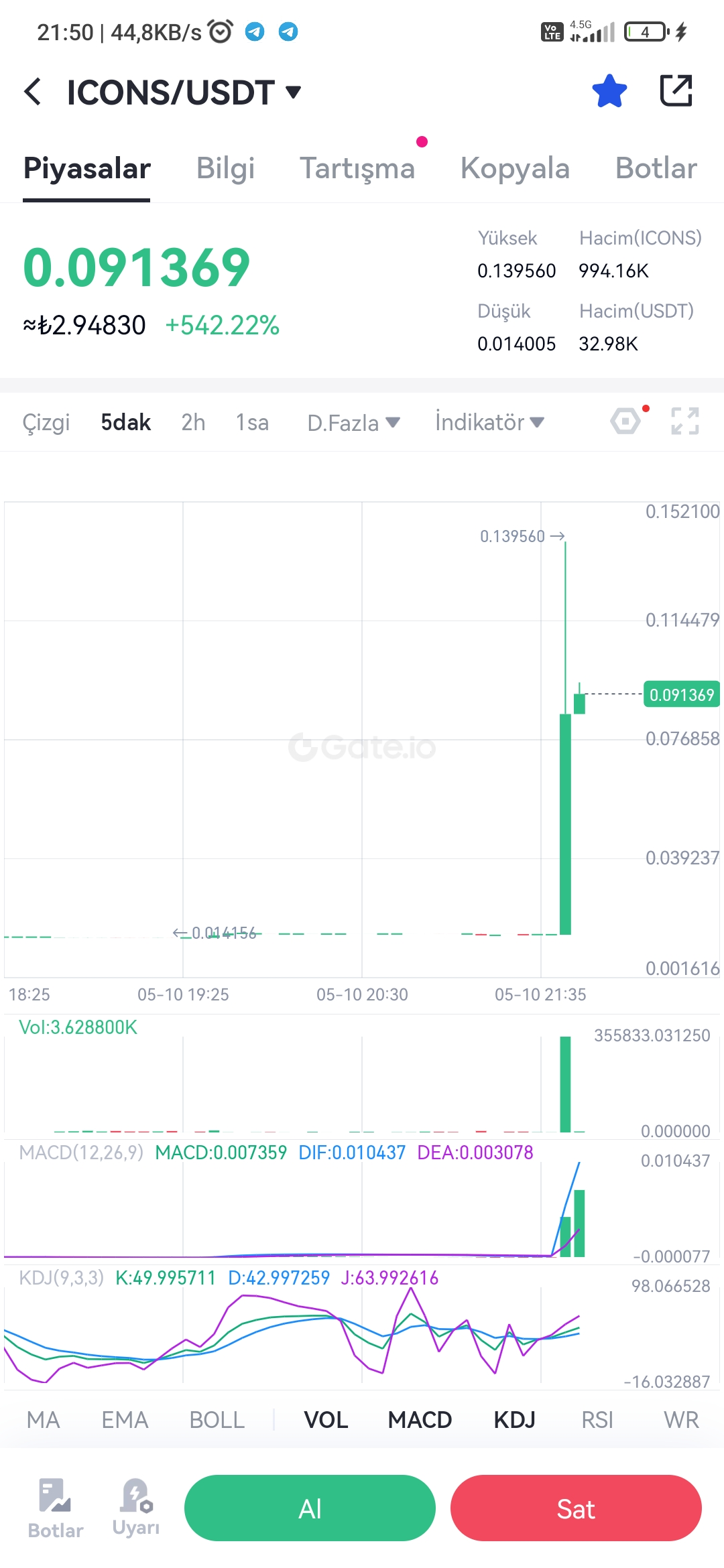This screenshot has width=724, height=1568.
Task: Switch to the Tartışma tab
Action: tap(357, 168)
